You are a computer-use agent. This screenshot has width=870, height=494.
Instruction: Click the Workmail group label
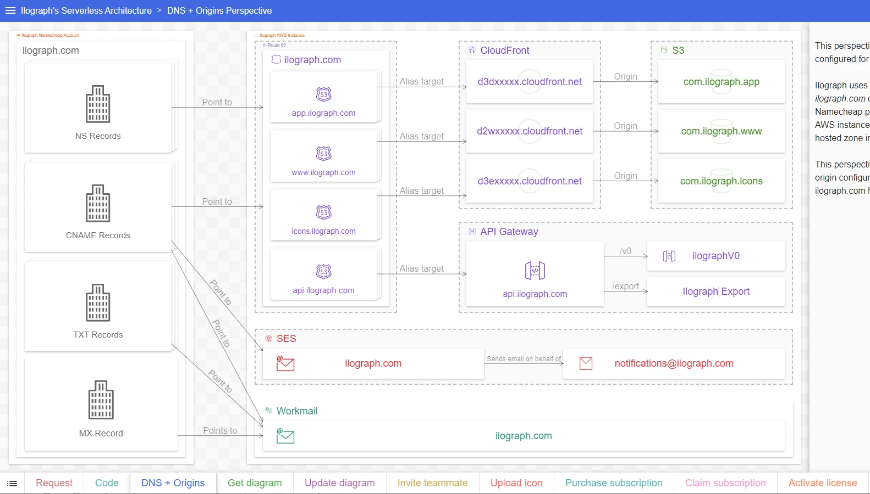[x=297, y=411]
